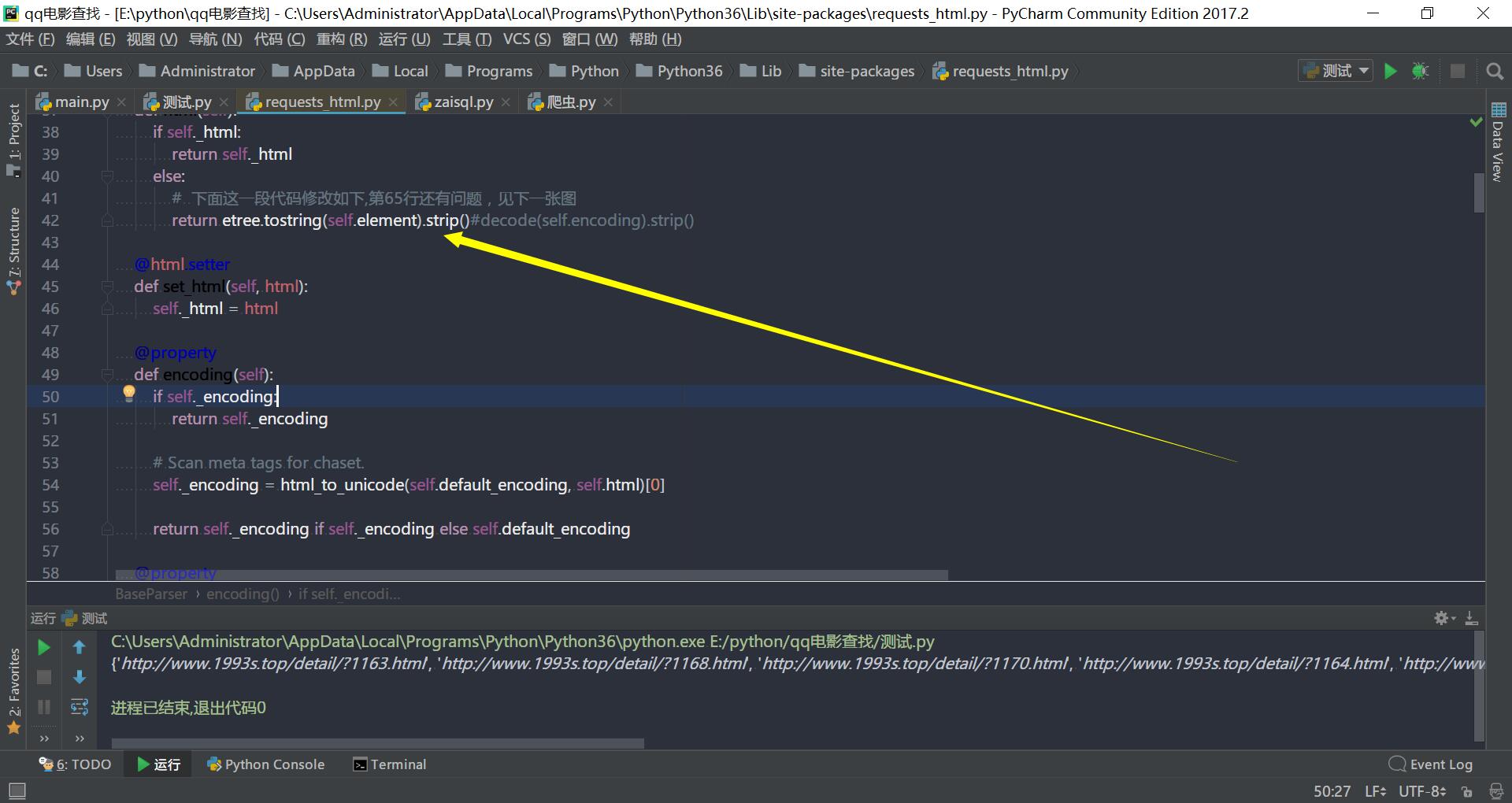Switch to the 爬虫.py editor tab

click(569, 101)
